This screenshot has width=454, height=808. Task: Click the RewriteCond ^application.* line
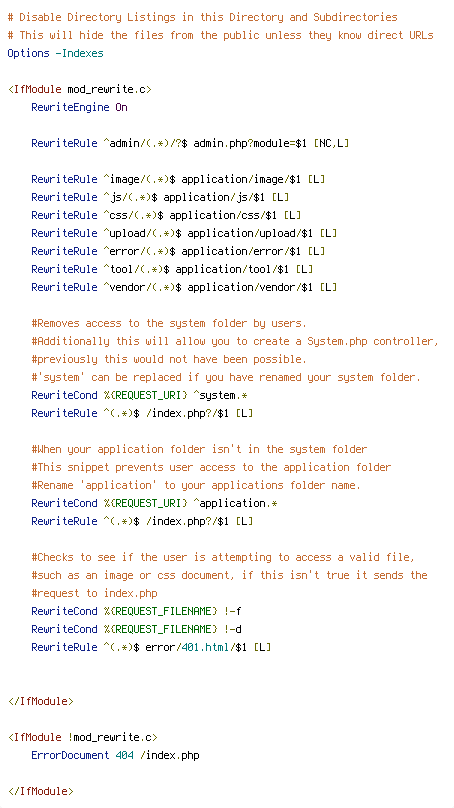(x=154, y=503)
